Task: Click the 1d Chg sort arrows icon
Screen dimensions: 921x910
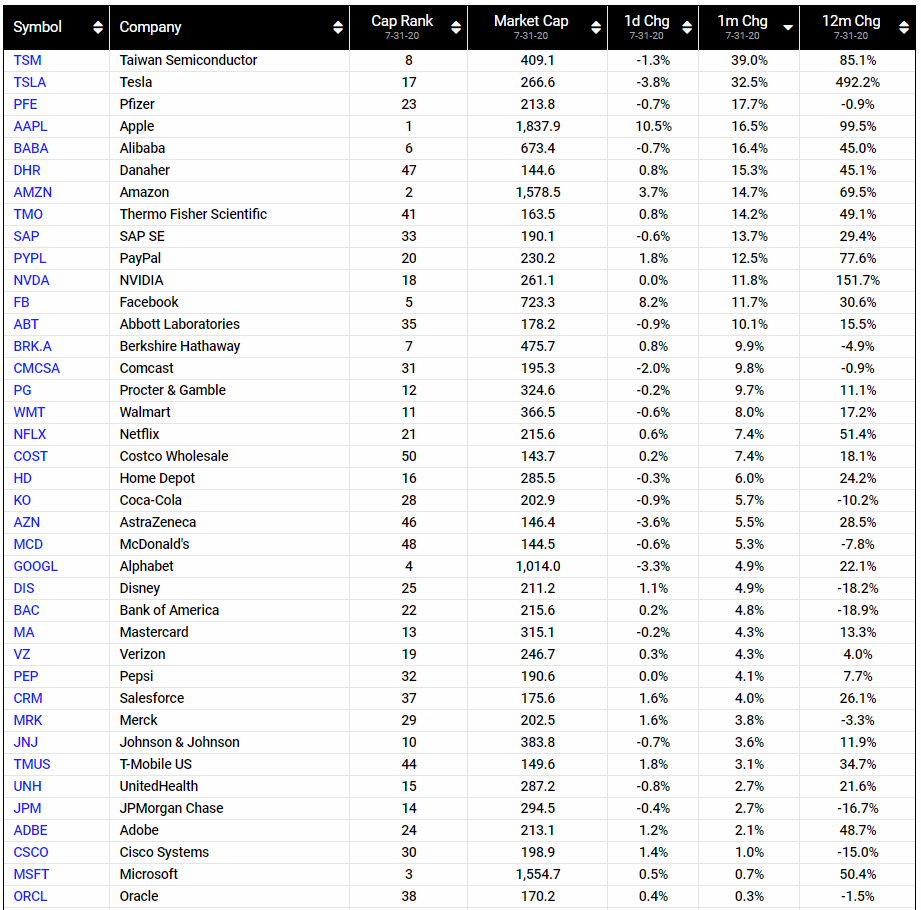Action: (689, 27)
